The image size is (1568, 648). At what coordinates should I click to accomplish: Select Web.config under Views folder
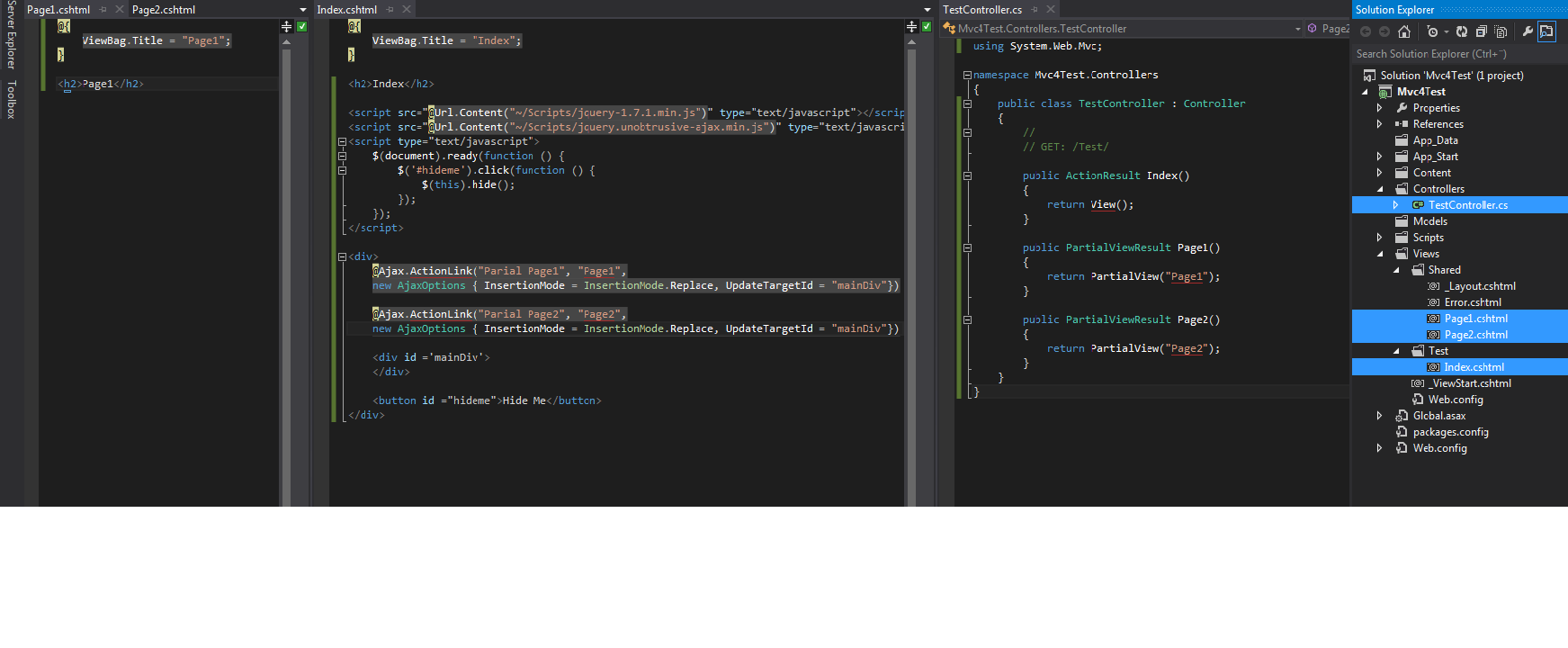(x=1456, y=400)
